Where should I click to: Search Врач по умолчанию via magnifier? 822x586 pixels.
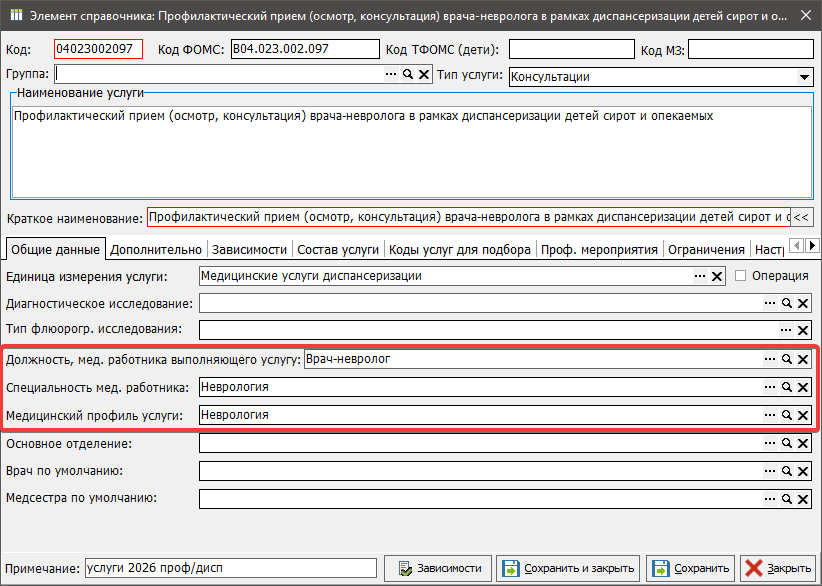[x=786, y=471]
